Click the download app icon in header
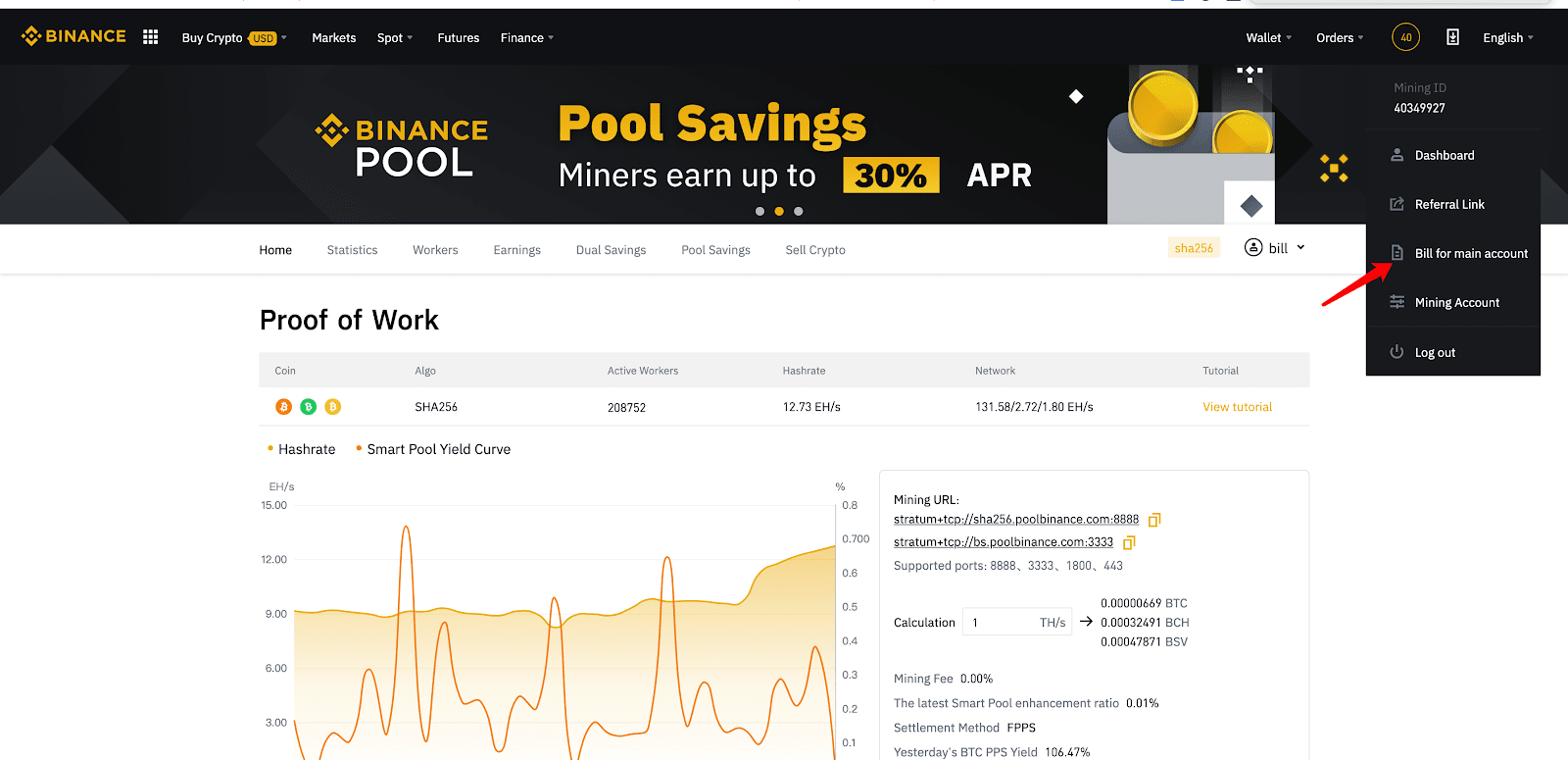The width and height of the screenshot is (1568, 760). tap(1452, 37)
